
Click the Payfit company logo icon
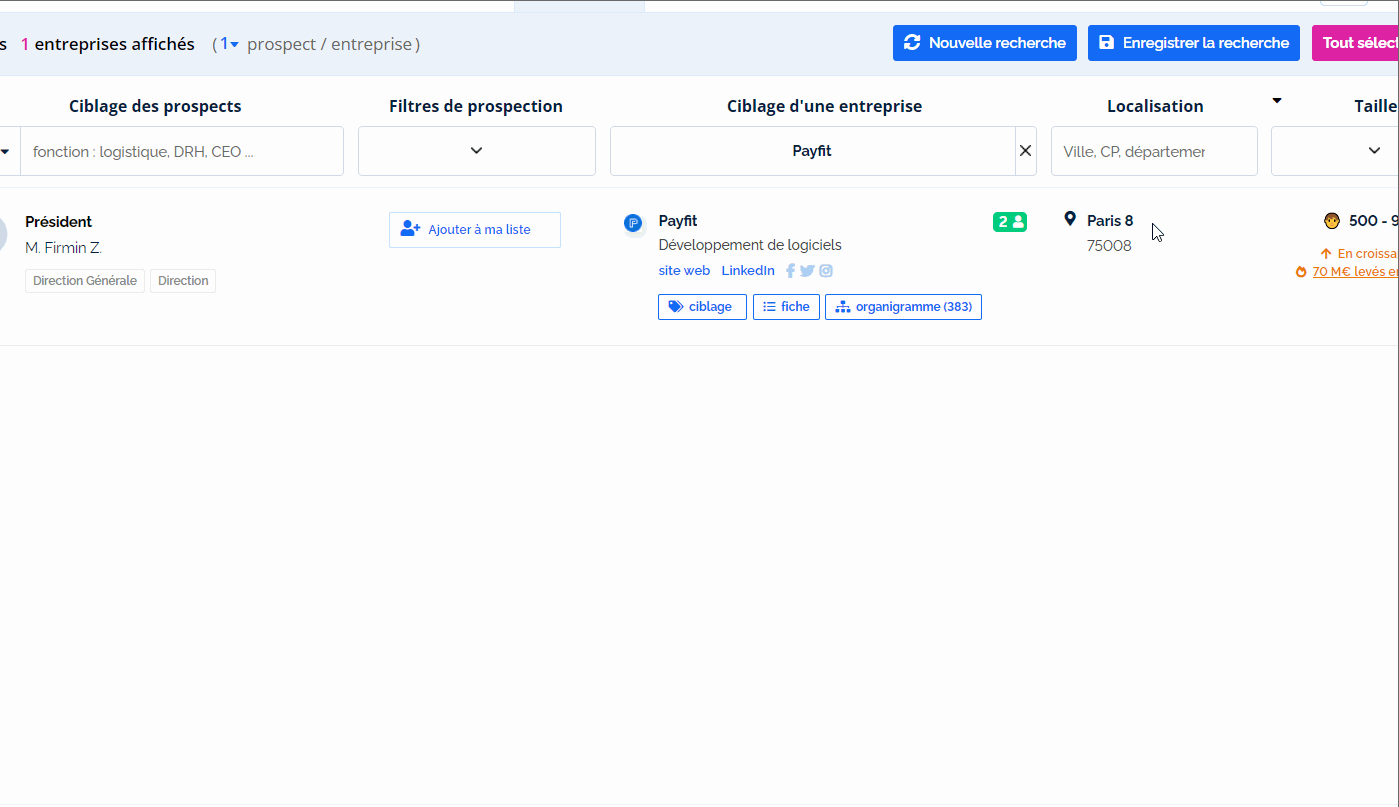[x=632, y=223]
